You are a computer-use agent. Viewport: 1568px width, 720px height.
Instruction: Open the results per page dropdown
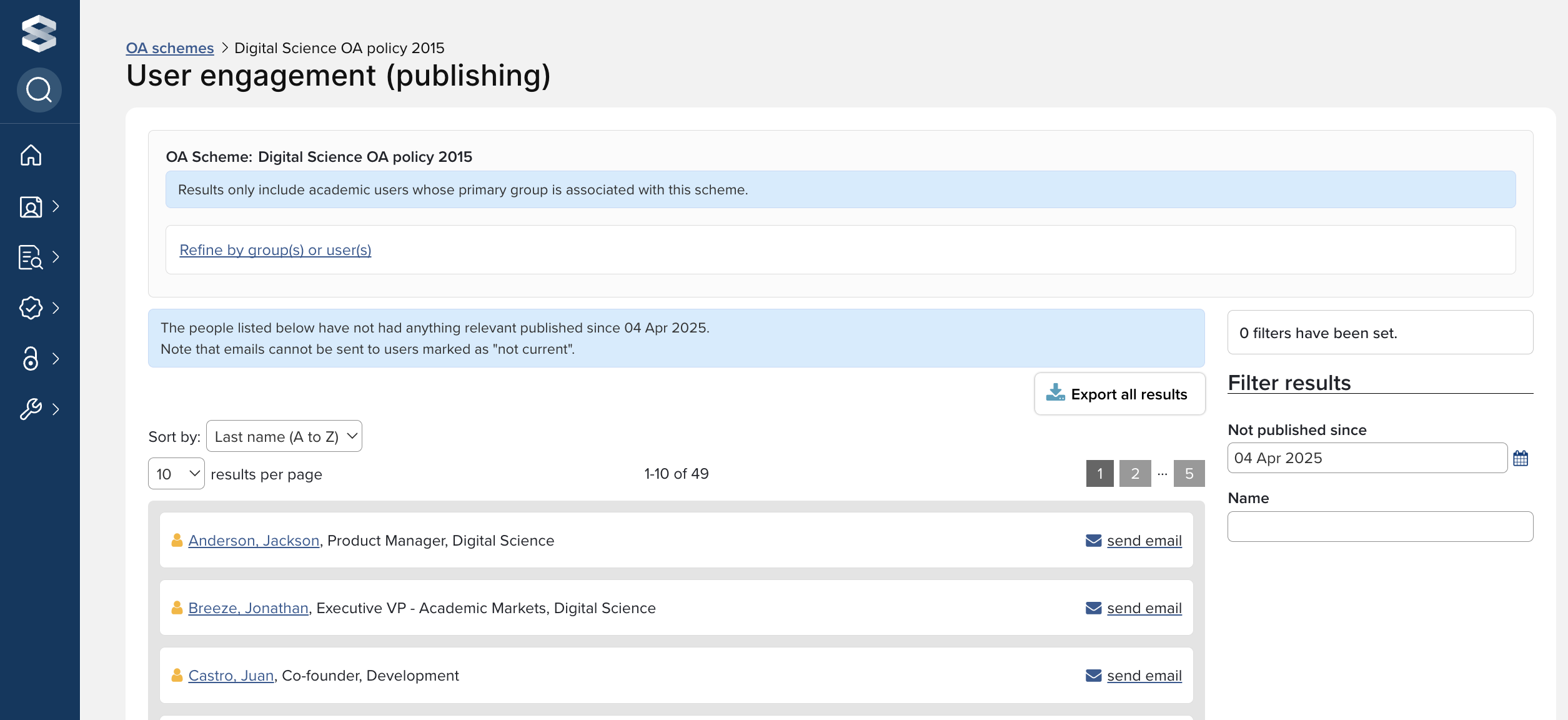176,474
